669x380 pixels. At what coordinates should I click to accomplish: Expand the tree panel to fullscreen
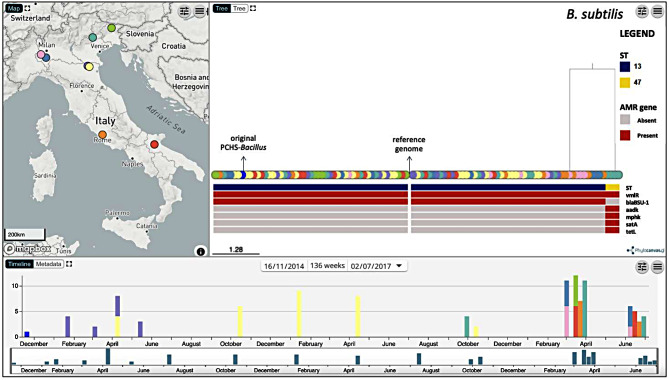pos(253,8)
